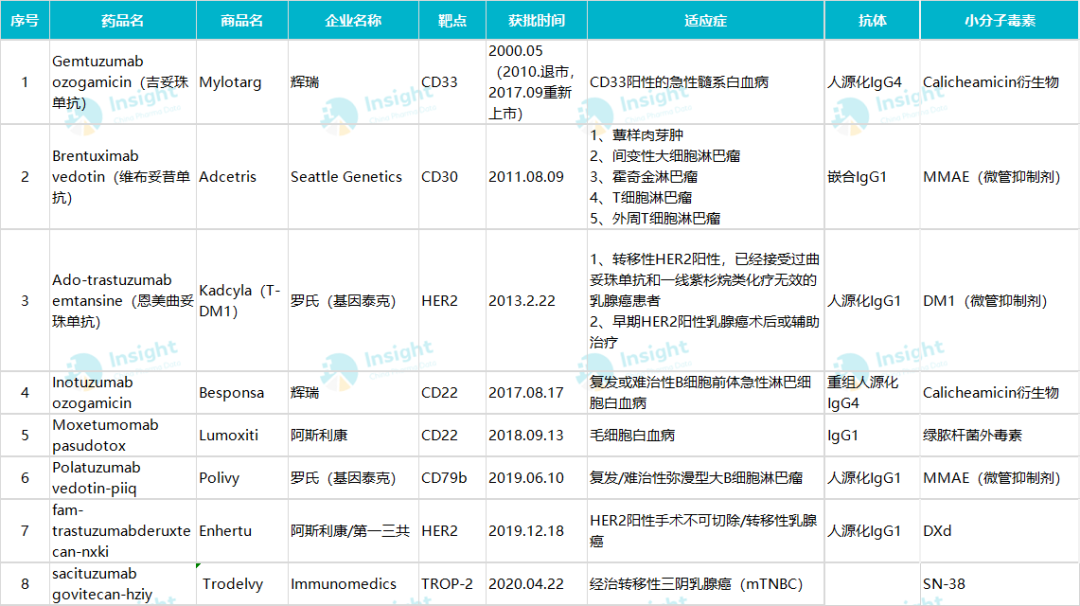Click the 2000.05 approval date cell
Viewport: 1080px width, 606px height.
click(x=537, y=82)
